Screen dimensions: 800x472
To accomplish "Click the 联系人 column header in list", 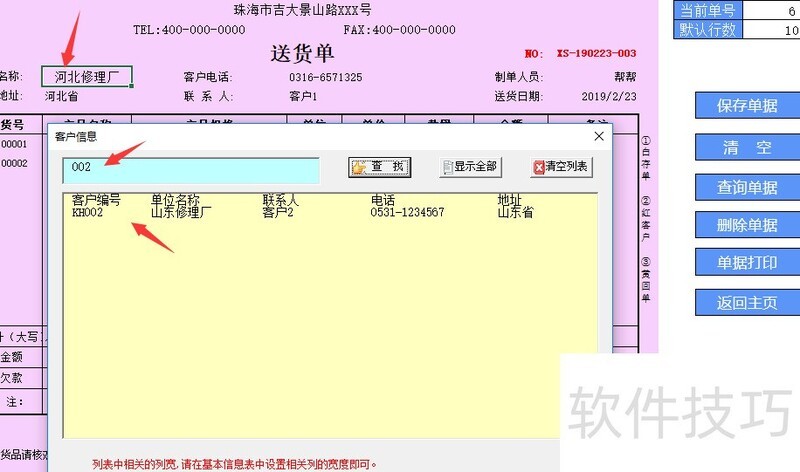I will (x=281, y=200).
